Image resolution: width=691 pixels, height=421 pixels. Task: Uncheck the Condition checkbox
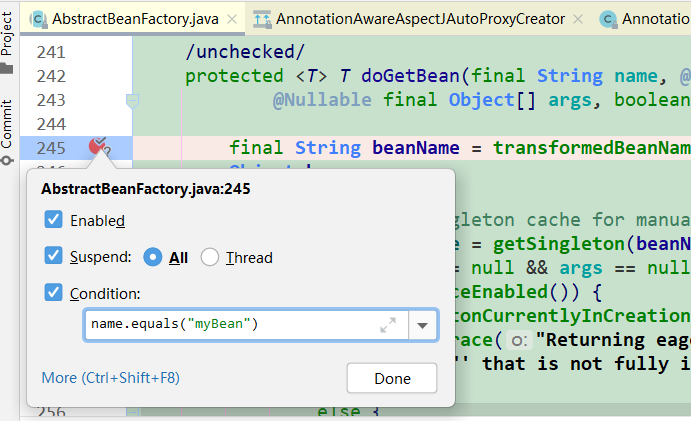pyautogui.click(x=53, y=292)
